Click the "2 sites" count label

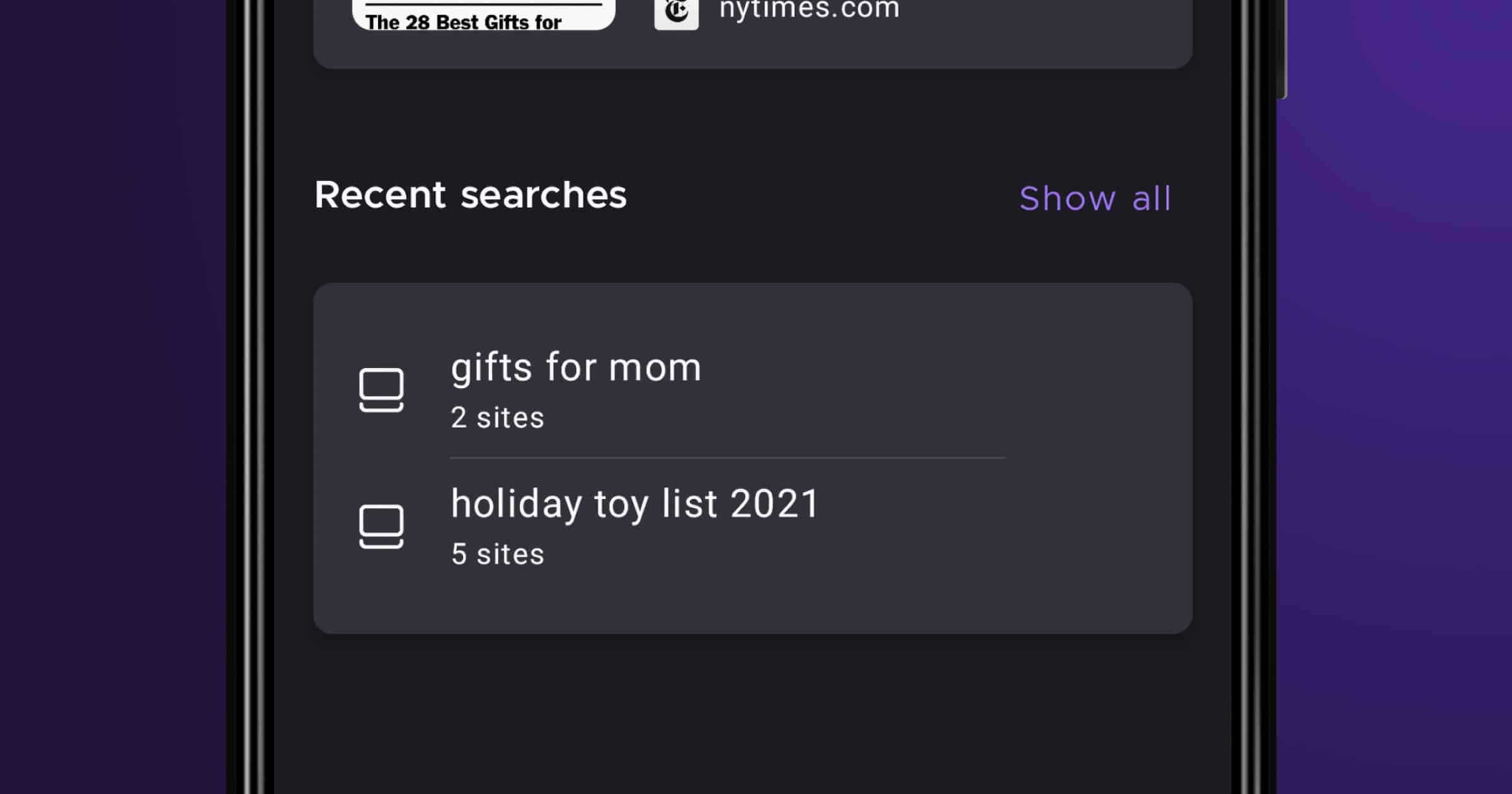(498, 418)
